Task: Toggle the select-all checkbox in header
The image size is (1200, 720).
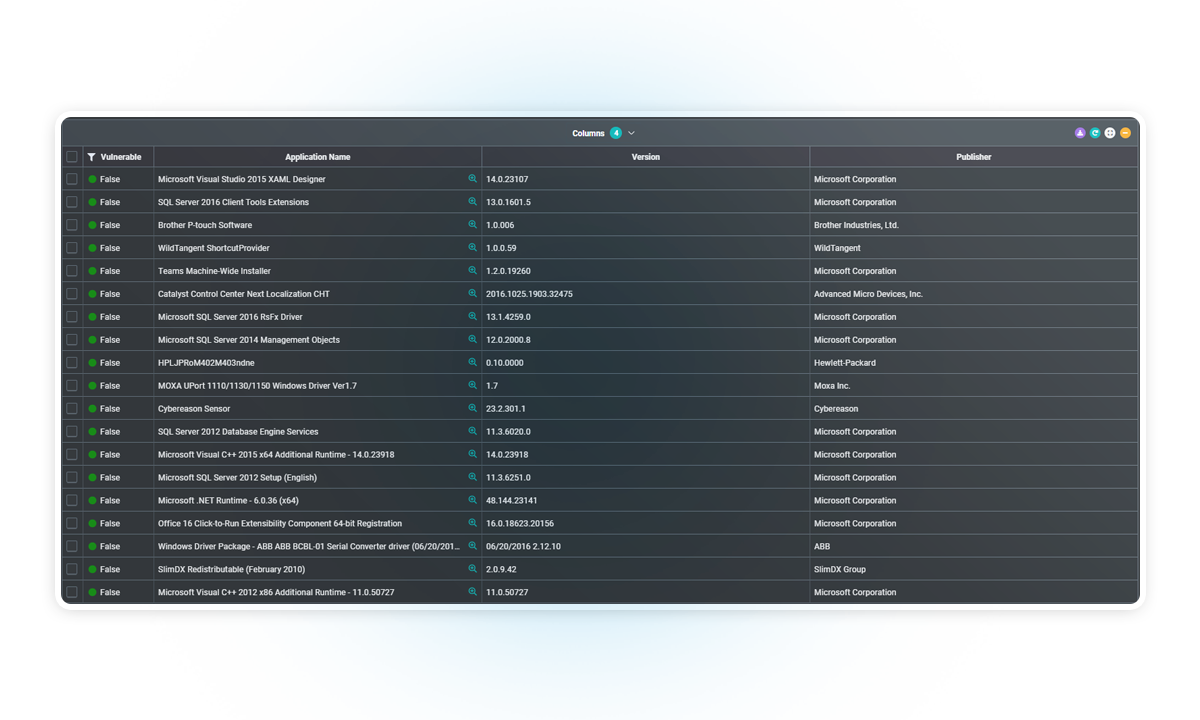Action: tap(72, 157)
